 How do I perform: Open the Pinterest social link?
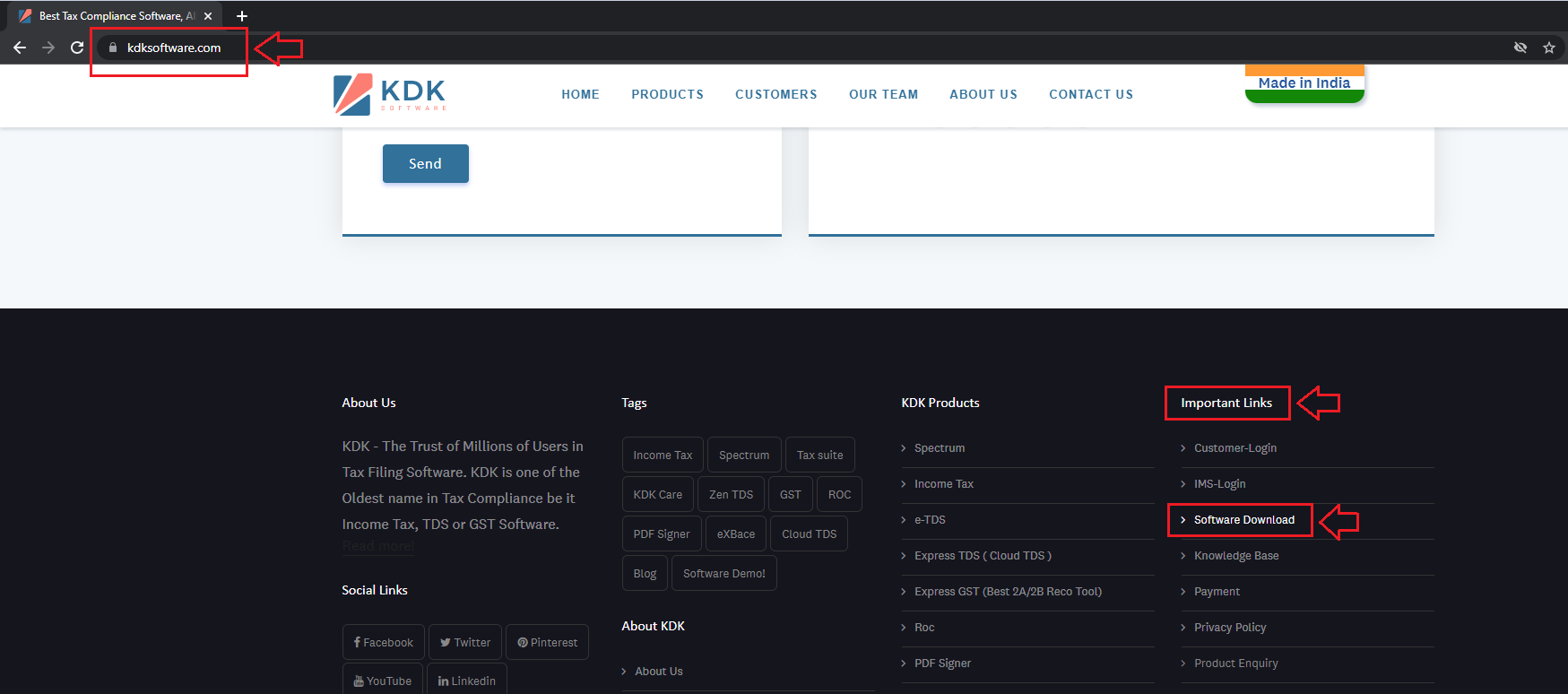[x=548, y=642]
